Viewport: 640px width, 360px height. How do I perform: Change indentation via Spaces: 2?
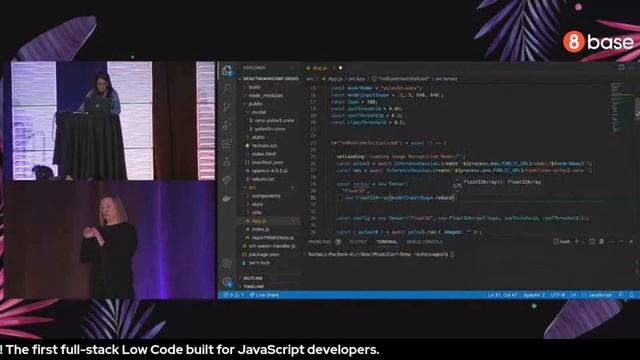[534, 295]
